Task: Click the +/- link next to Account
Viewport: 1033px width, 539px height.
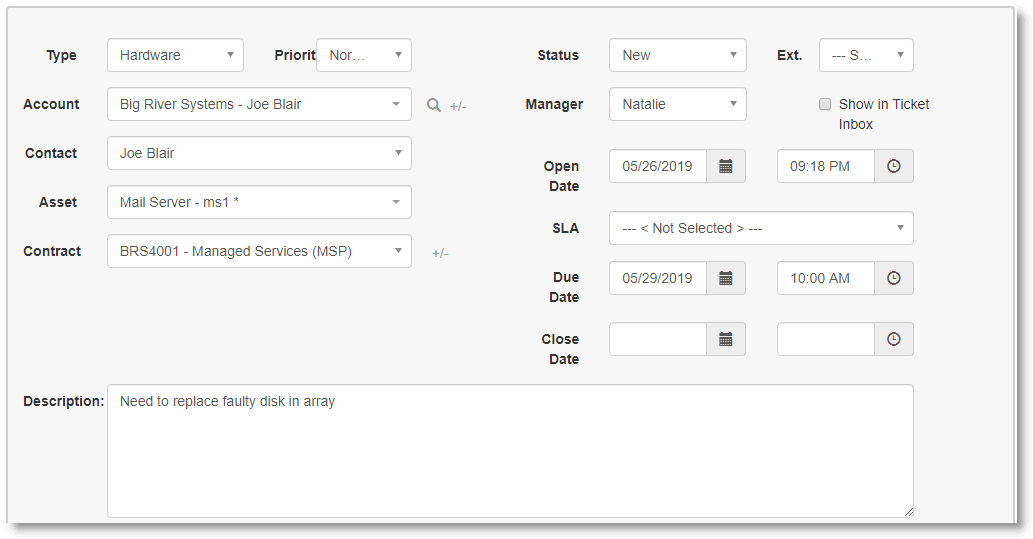Action: tap(458, 106)
